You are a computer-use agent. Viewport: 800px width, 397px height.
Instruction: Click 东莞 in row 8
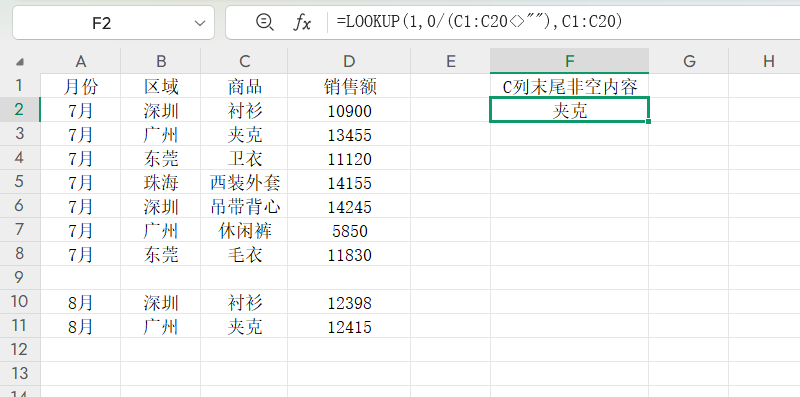pos(161,254)
